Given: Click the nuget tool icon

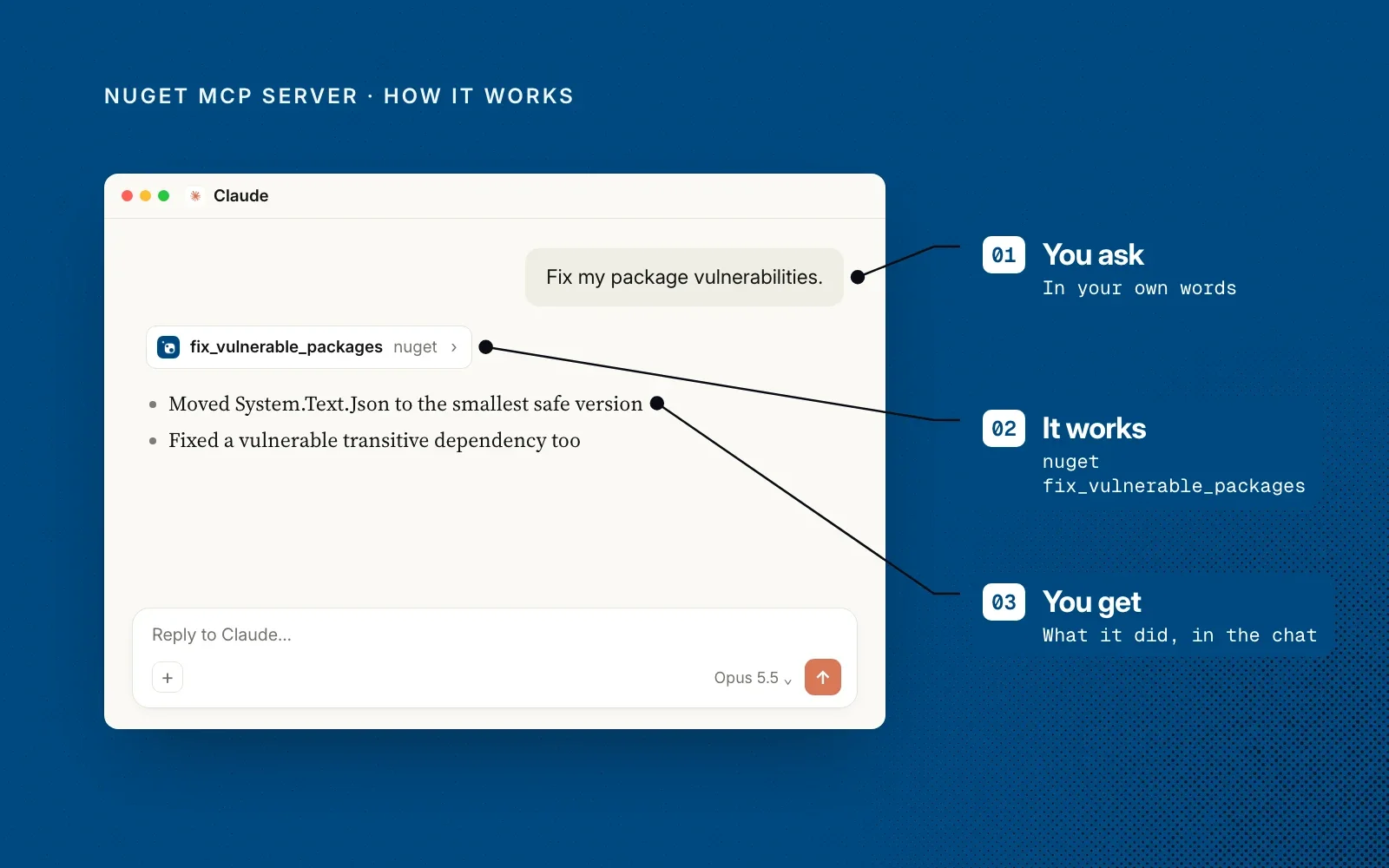Looking at the screenshot, I should [168, 347].
